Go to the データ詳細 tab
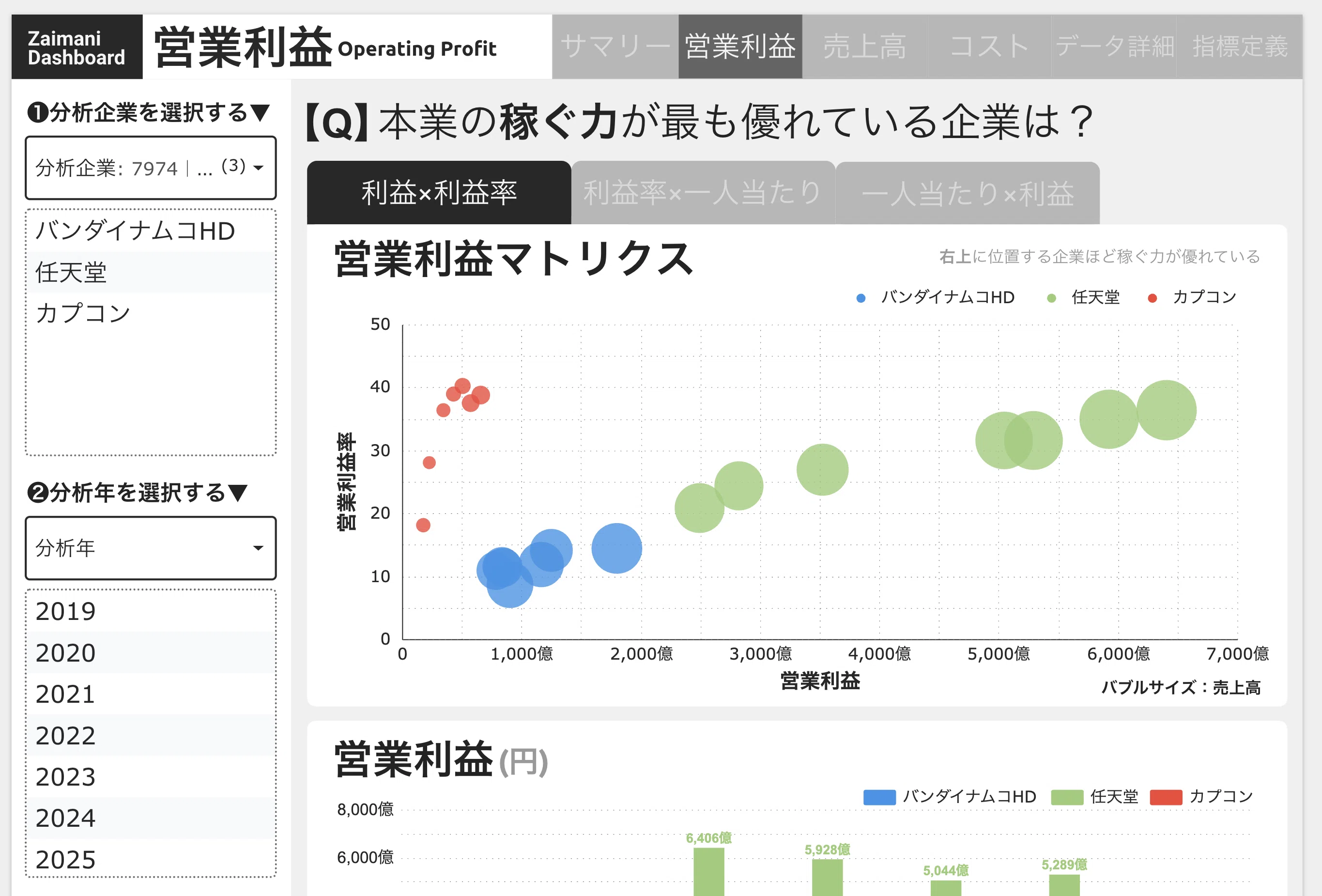 1114,46
